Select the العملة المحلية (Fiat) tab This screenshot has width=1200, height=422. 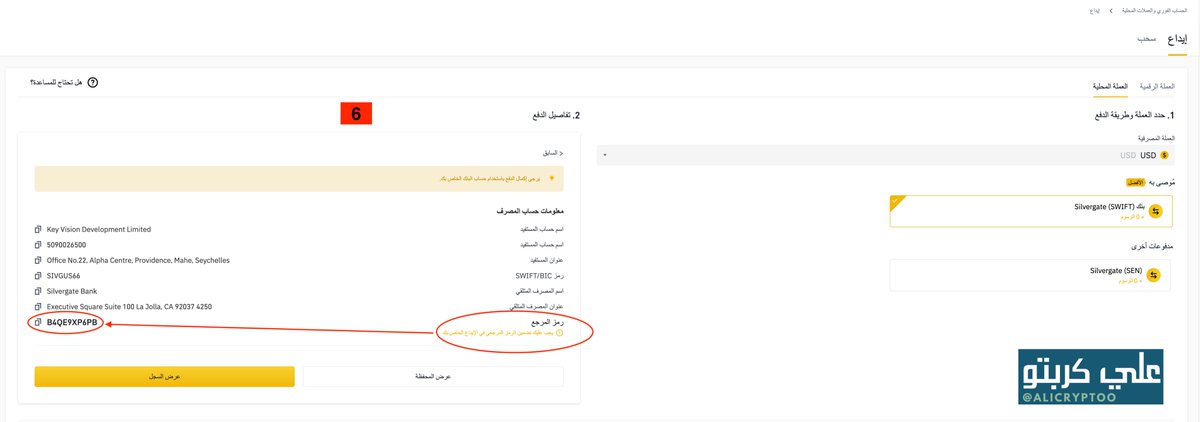point(1109,87)
